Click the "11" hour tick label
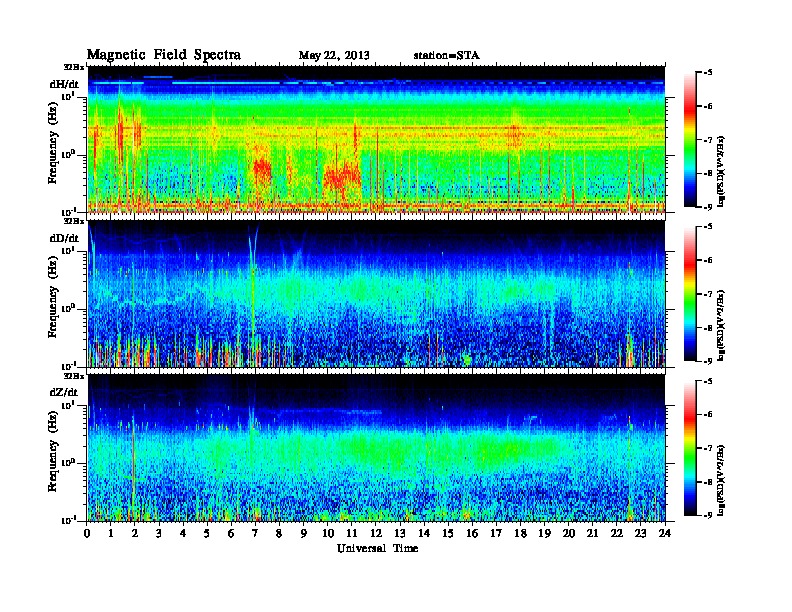Image resolution: width=792 pixels, height=612 pixels. 352,533
